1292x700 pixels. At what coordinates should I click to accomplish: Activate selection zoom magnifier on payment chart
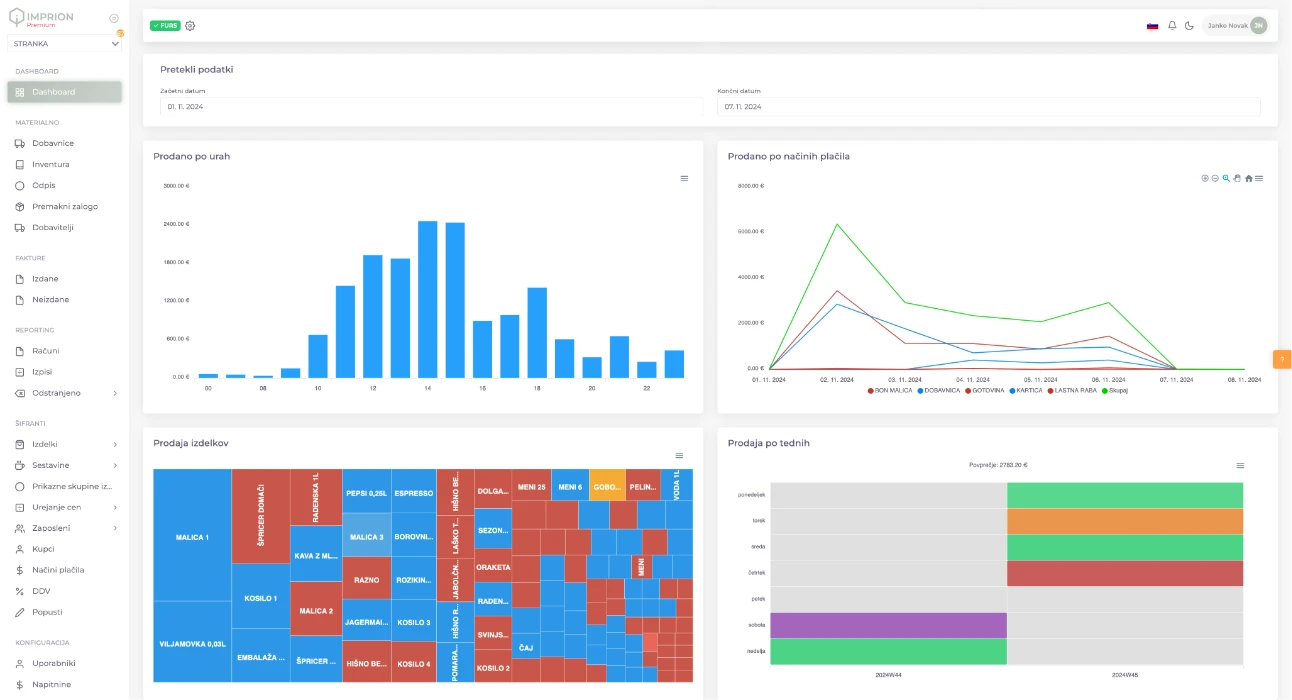pos(1226,178)
